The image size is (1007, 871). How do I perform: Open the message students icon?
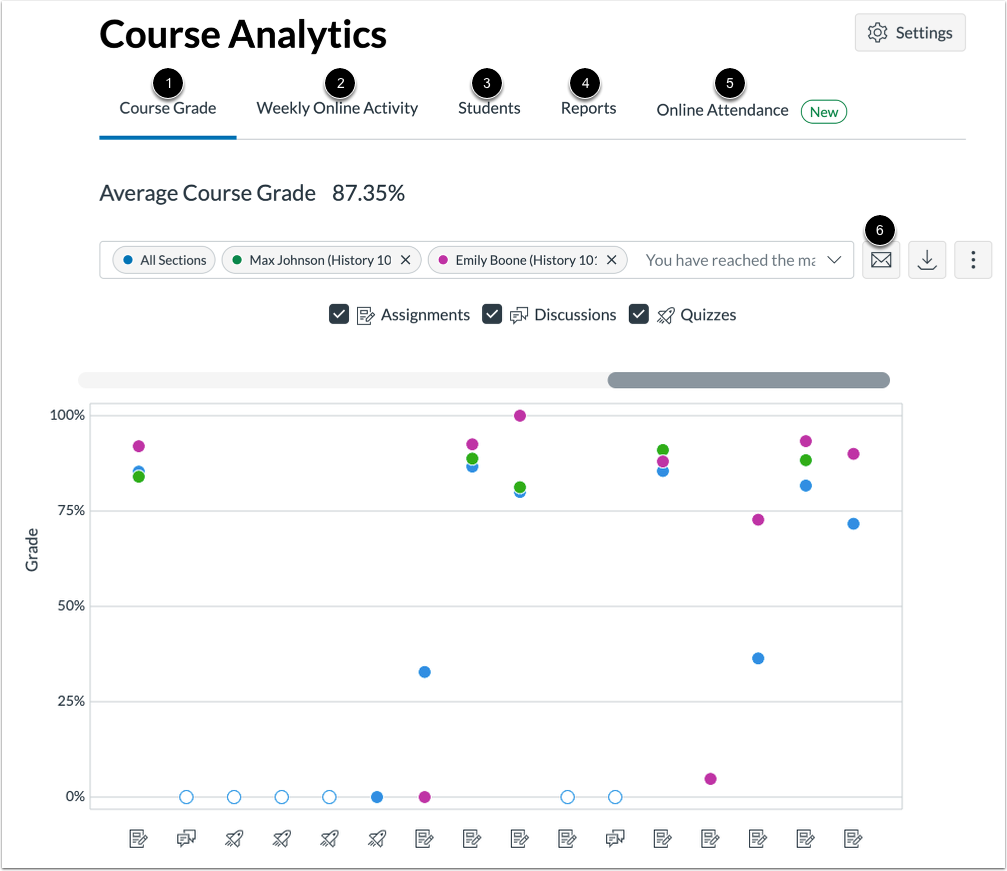tap(880, 259)
